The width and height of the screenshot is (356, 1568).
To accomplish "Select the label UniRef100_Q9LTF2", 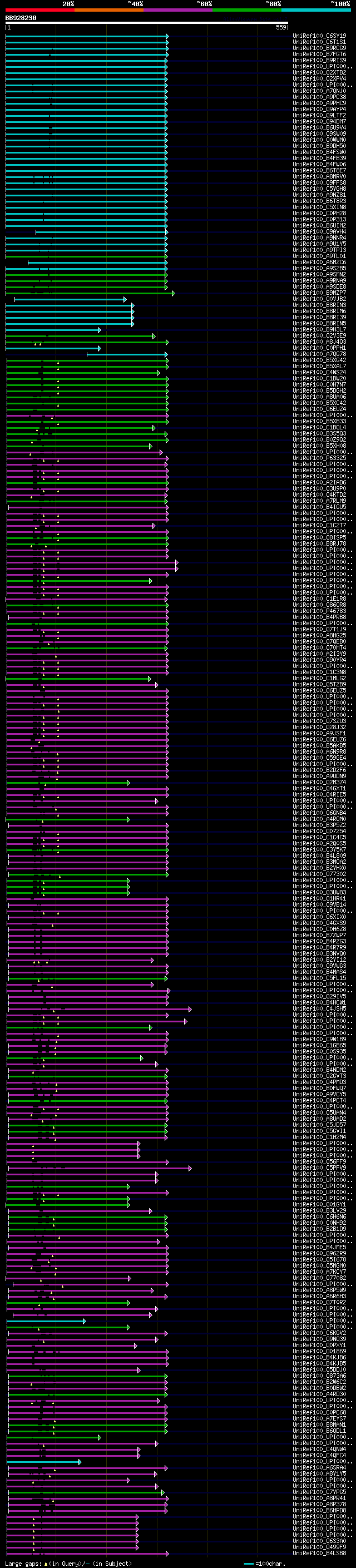I will click(319, 115).
